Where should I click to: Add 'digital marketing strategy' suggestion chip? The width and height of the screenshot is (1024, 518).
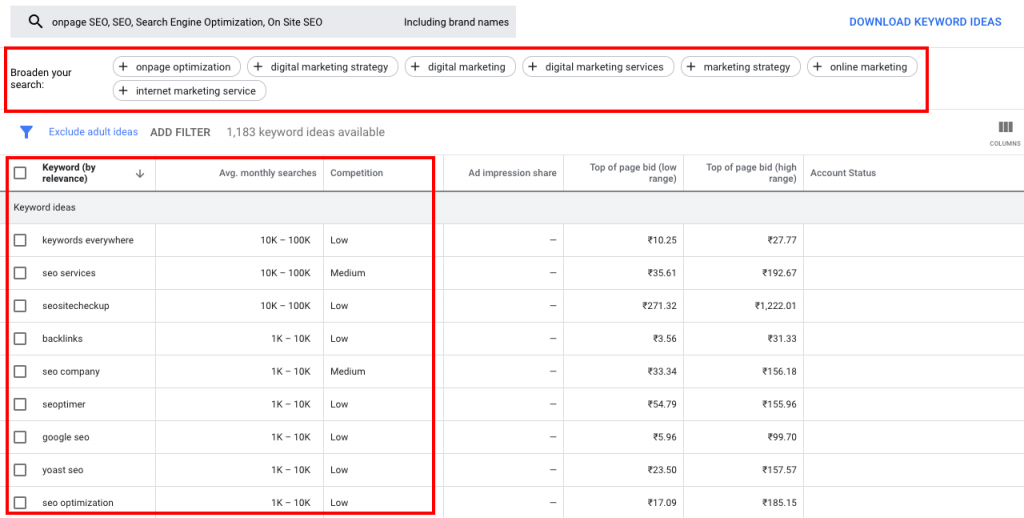click(323, 67)
